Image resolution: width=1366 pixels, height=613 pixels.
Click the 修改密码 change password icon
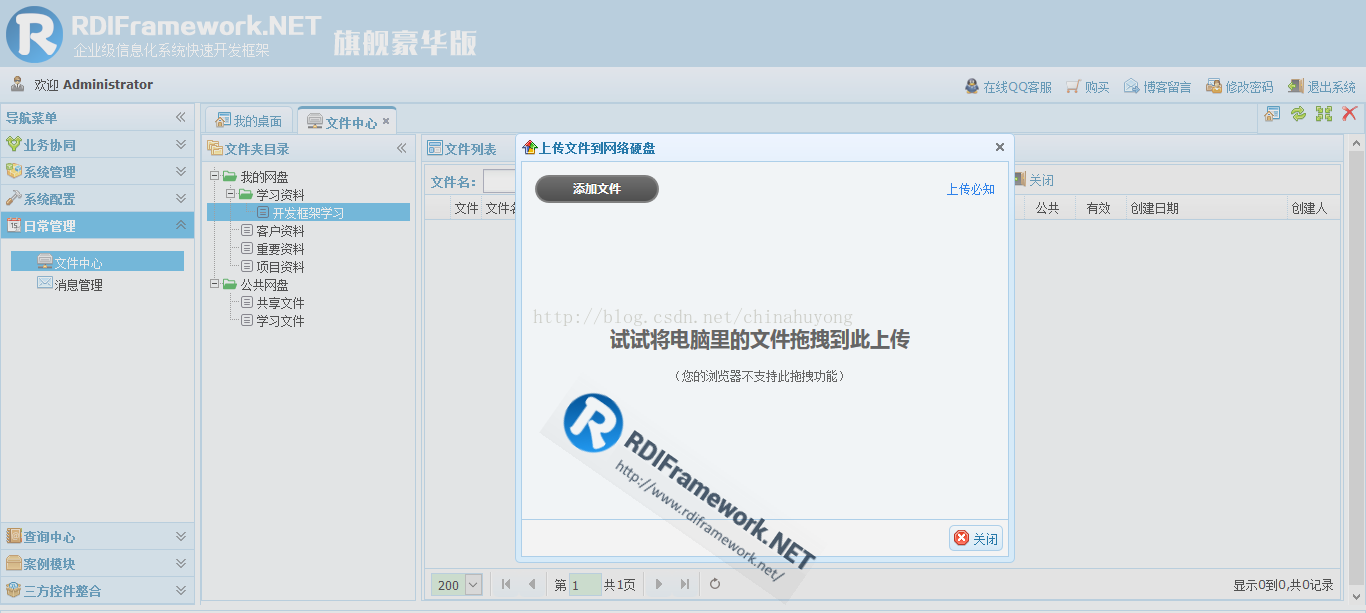(x=1214, y=86)
